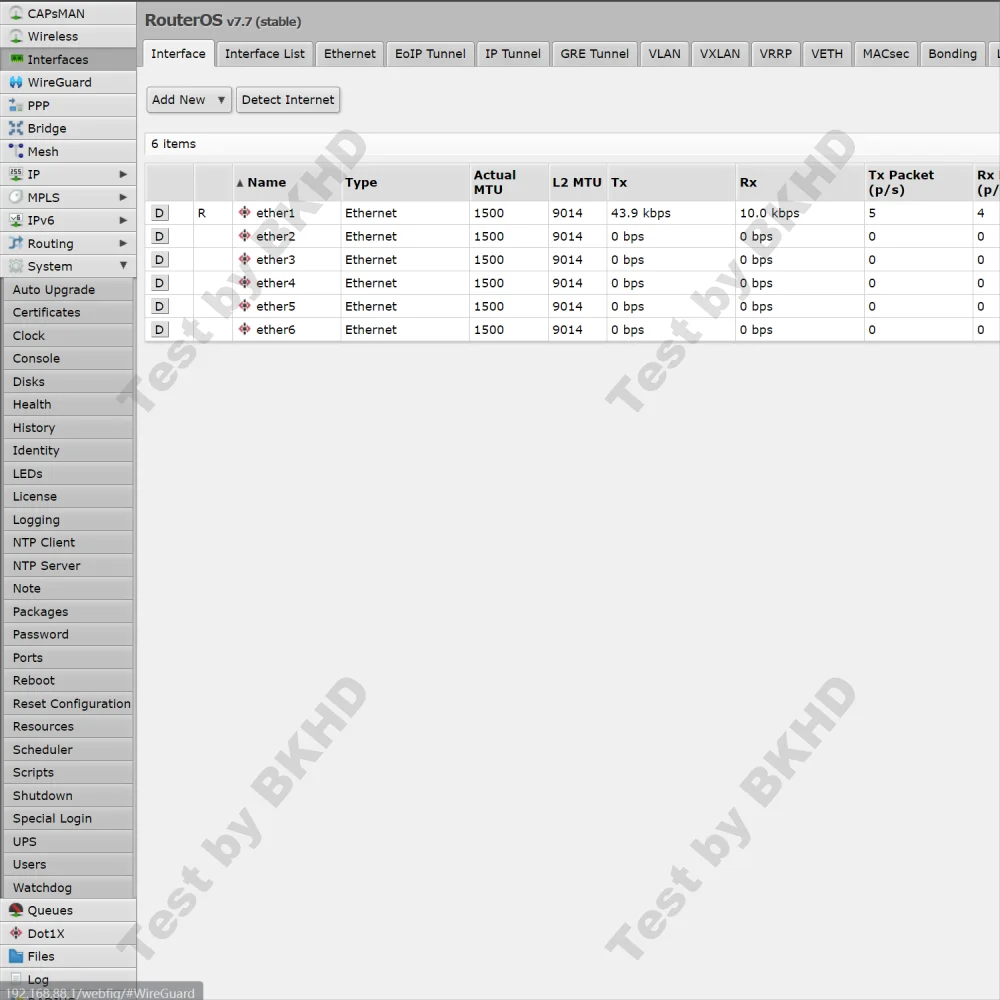Click the Queues icon in sidebar
The height and width of the screenshot is (1000, 1000).
point(16,910)
